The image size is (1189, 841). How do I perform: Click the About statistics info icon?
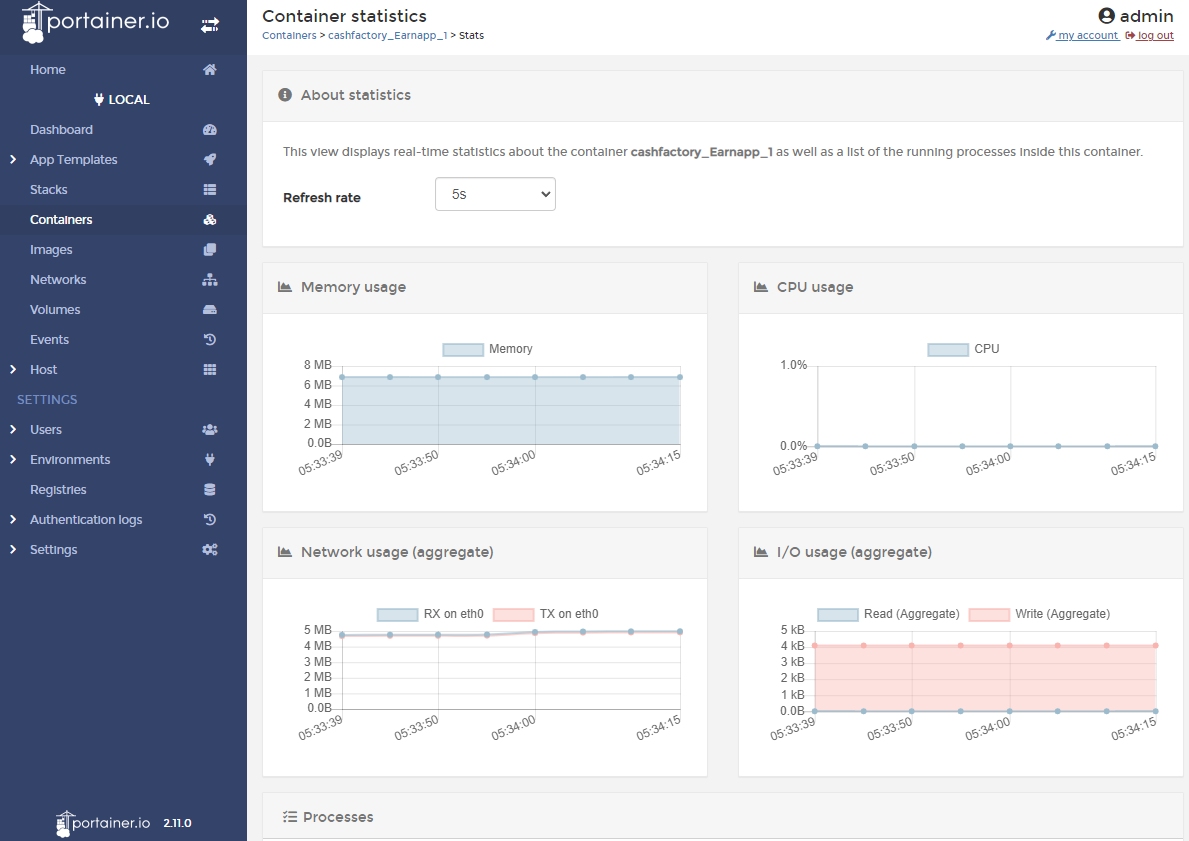pos(285,95)
